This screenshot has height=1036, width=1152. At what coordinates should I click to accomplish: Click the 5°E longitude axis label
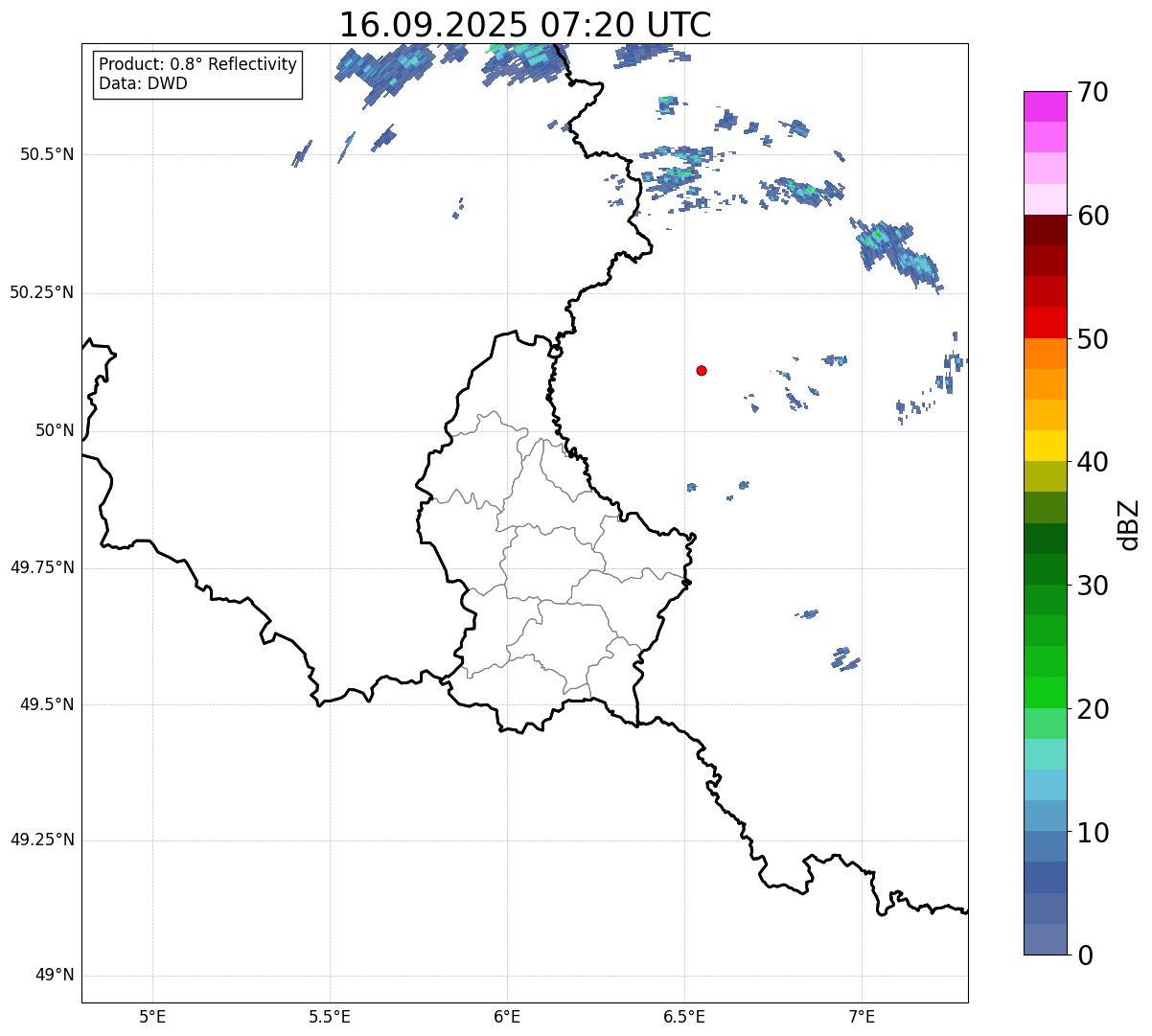click(152, 1016)
